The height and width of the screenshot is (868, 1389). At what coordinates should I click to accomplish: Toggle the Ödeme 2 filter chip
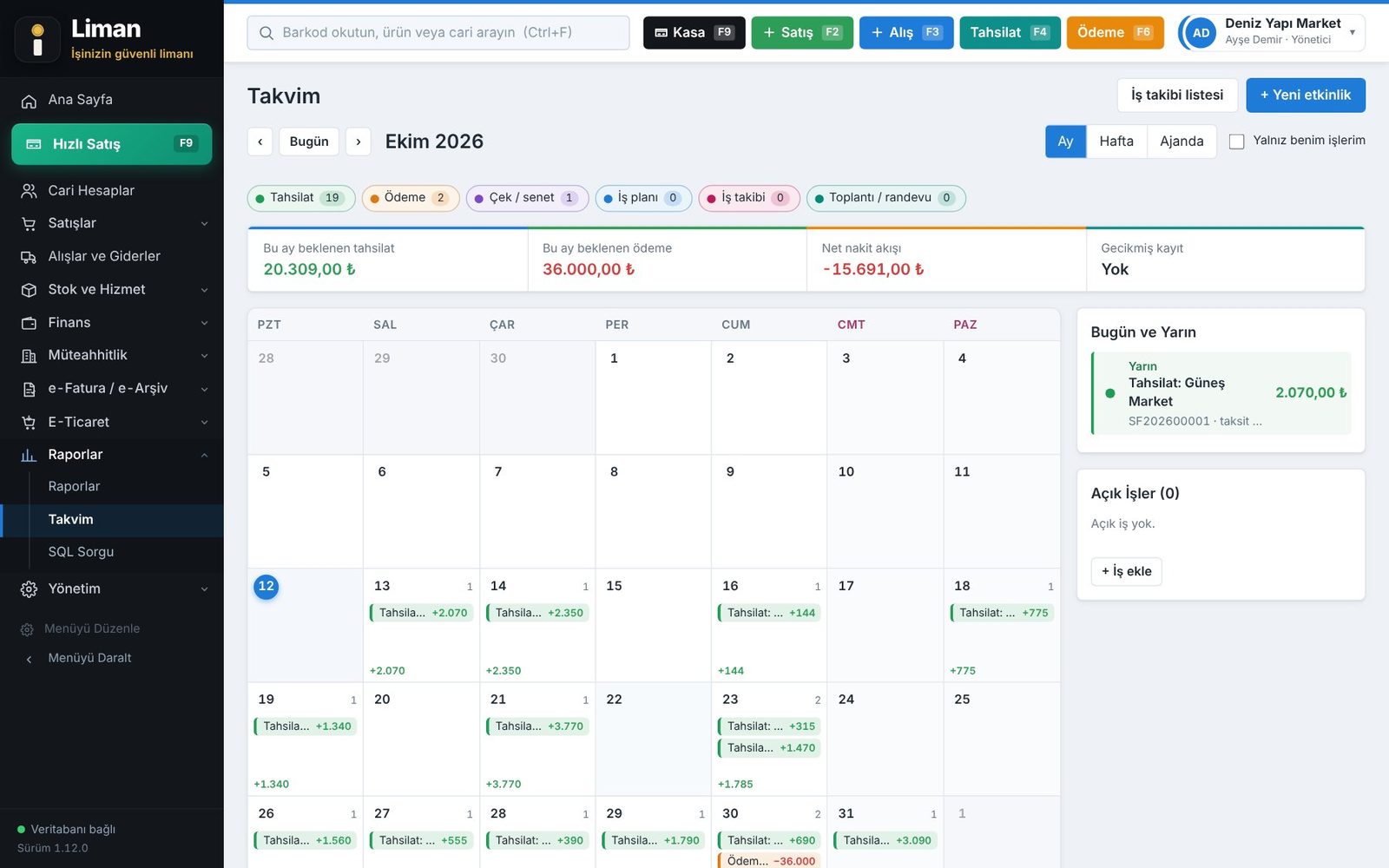(411, 198)
